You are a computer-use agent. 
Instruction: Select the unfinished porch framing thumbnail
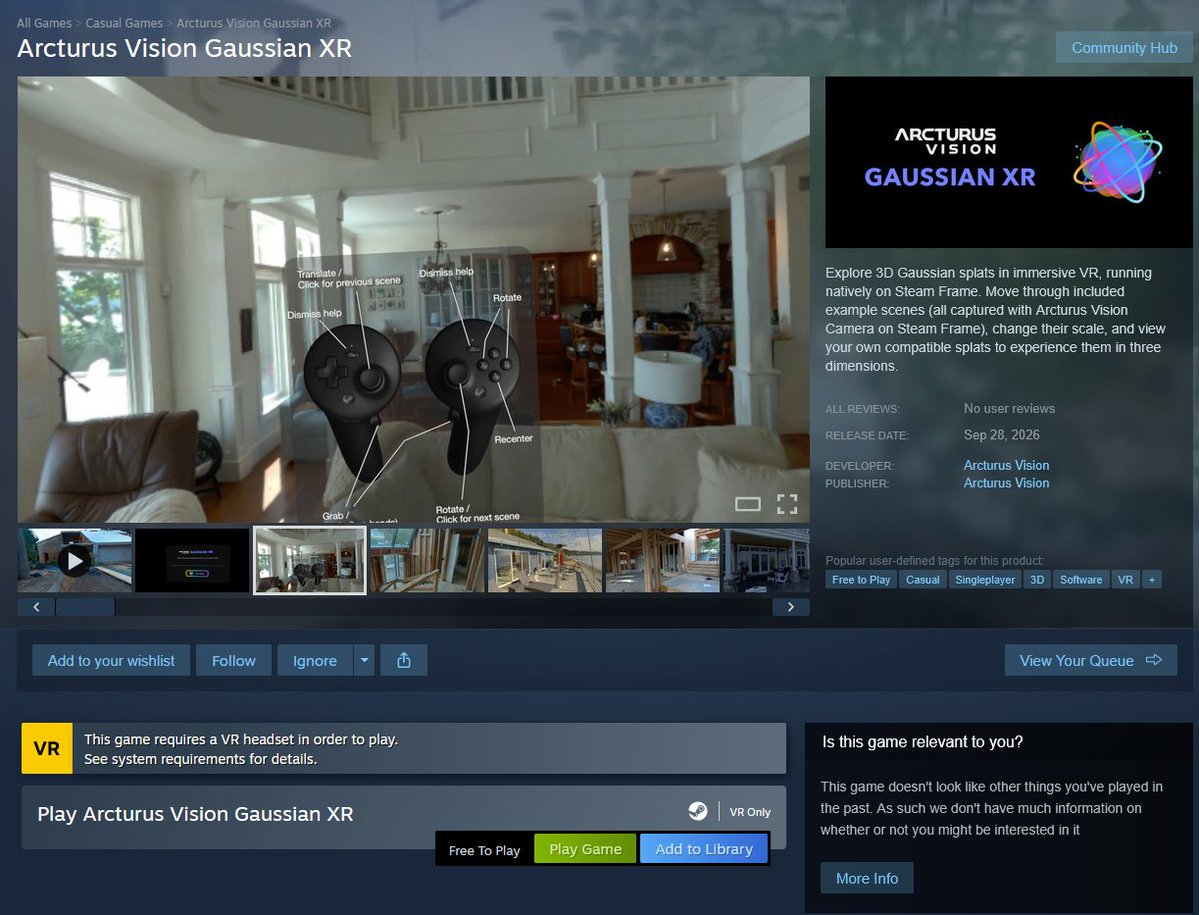tap(663, 560)
